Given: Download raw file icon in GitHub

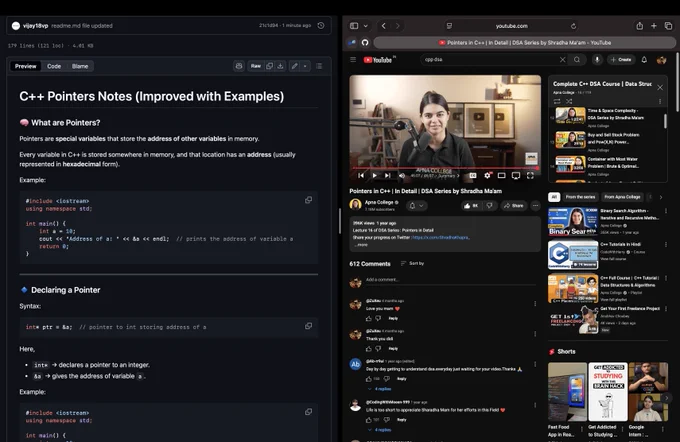Looking at the screenshot, I should click(281, 66).
